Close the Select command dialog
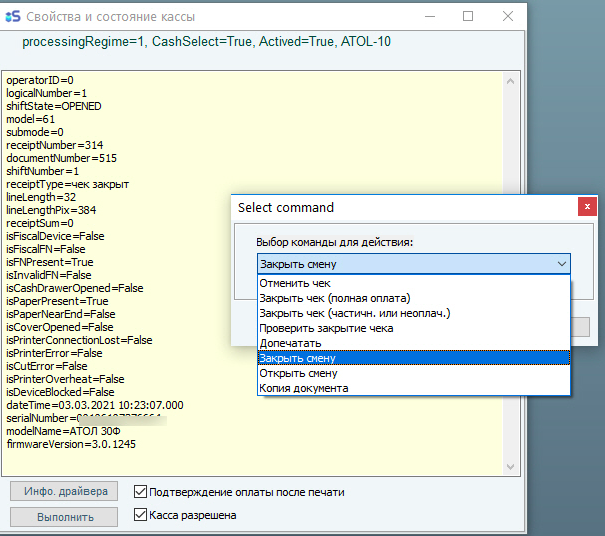 (586, 207)
